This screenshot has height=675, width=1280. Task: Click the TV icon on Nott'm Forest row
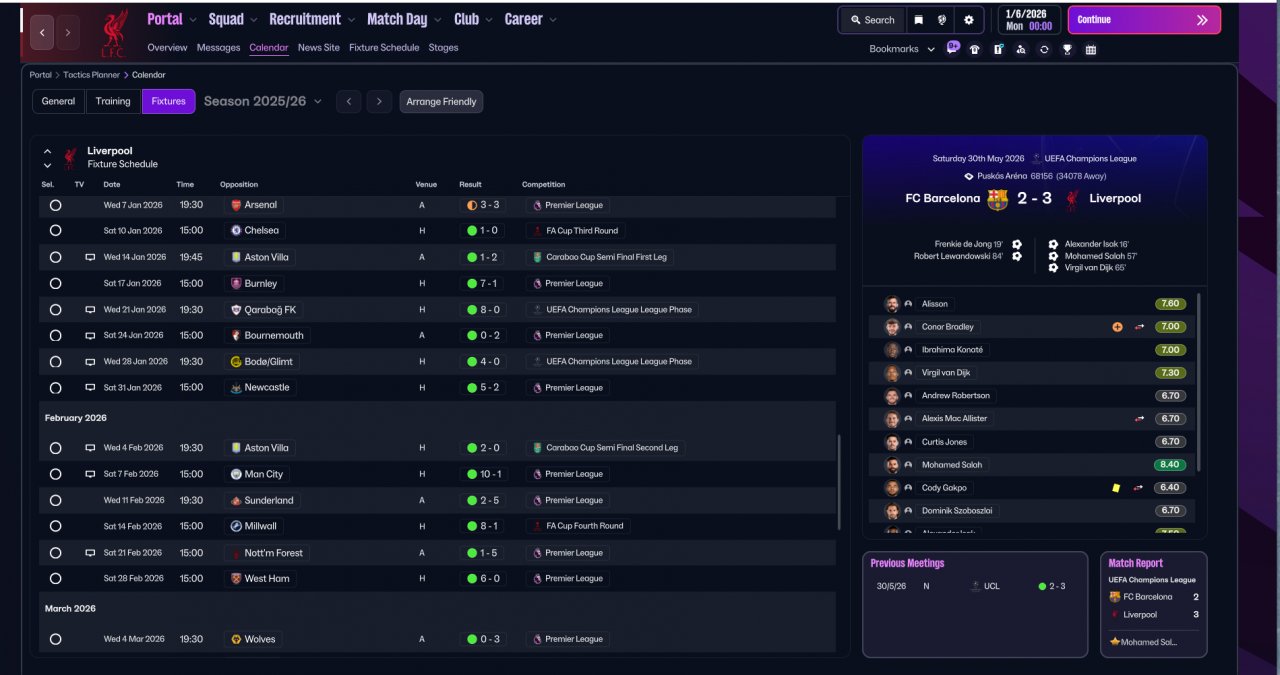point(90,553)
